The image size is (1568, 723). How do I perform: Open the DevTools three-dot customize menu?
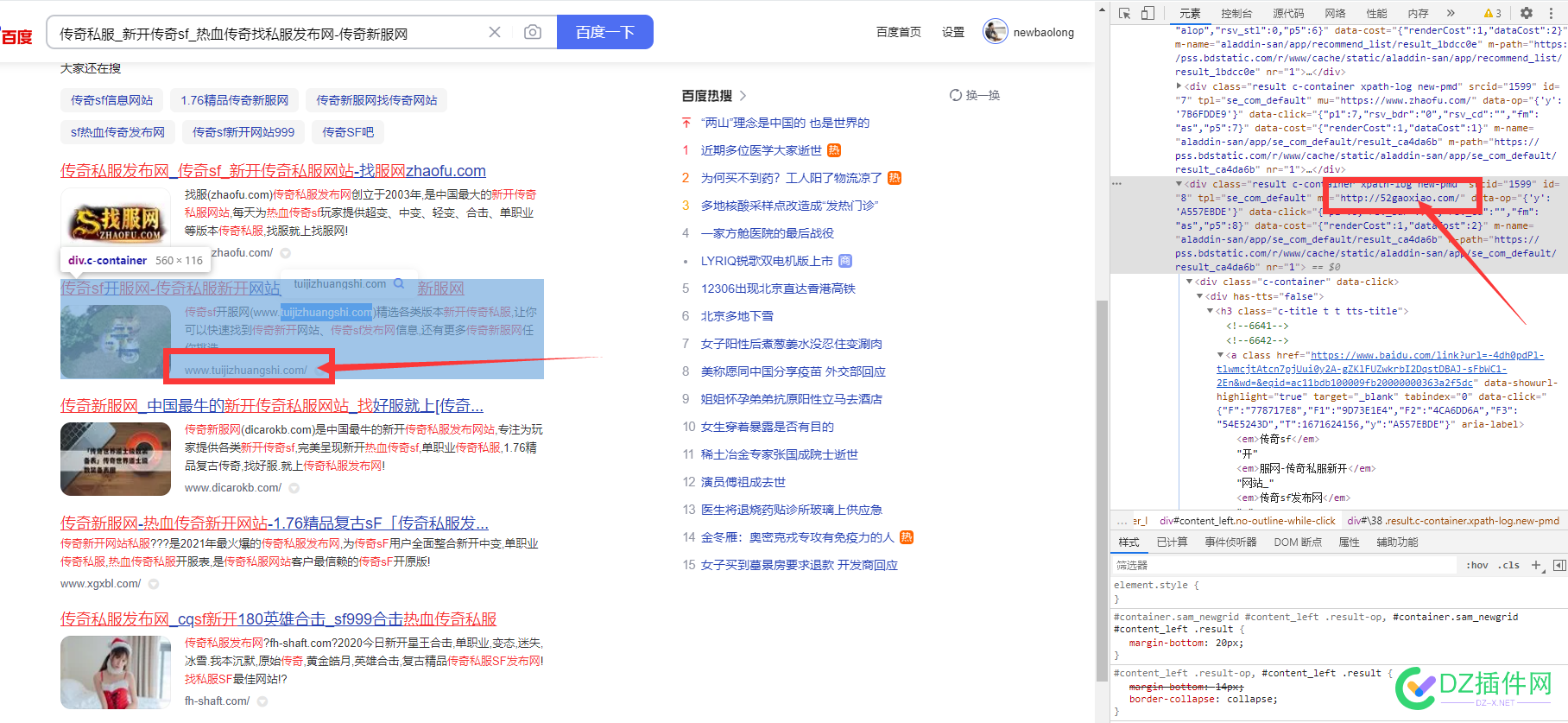[1551, 13]
